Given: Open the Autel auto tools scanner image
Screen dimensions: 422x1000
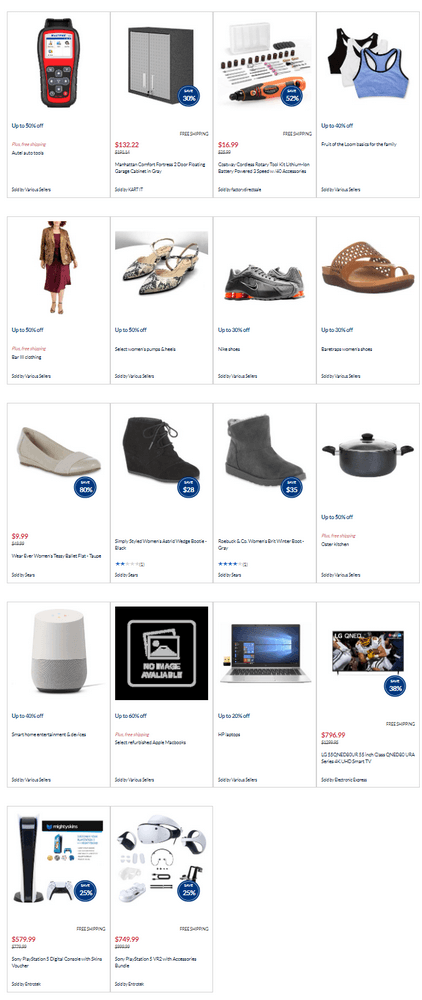Looking at the screenshot, I should pyautogui.click(x=58, y=62).
